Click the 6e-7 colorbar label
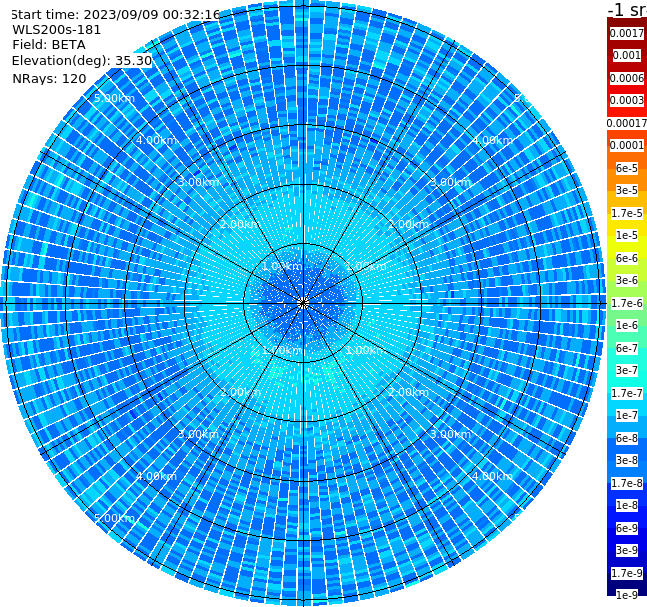Screen dimensions: 647x607 click(x=627, y=348)
